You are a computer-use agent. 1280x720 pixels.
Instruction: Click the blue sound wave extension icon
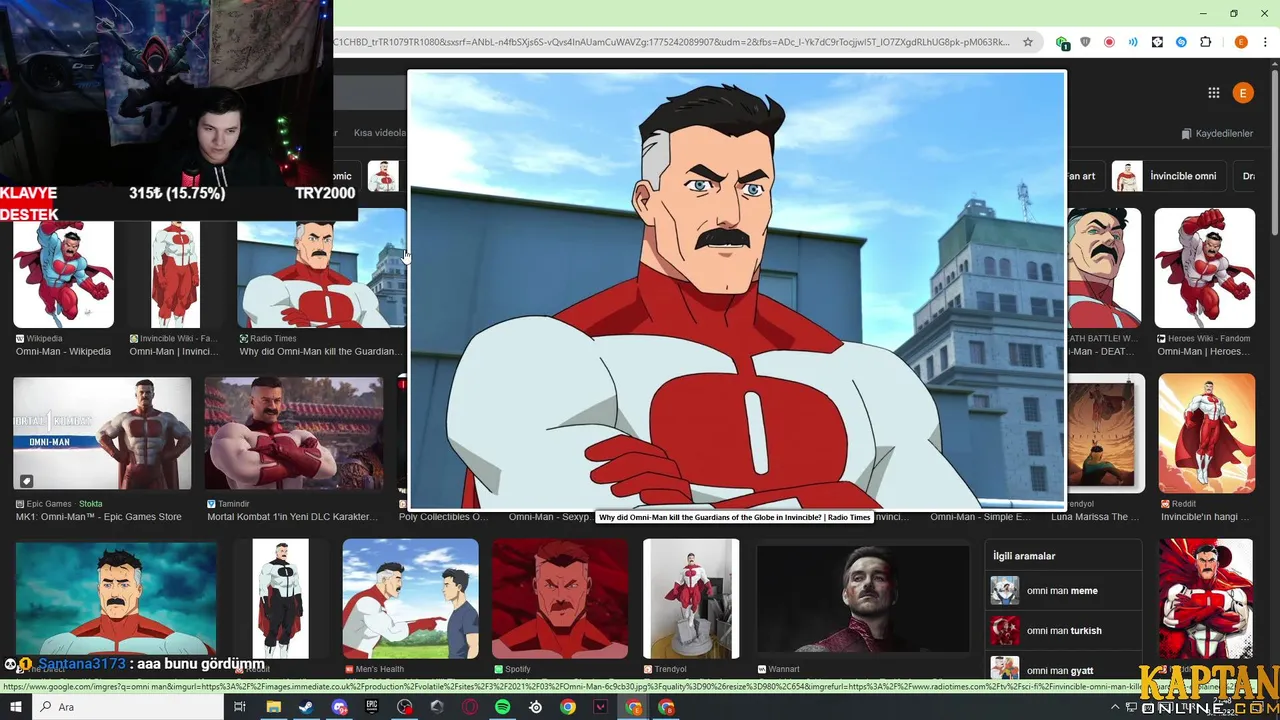click(1133, 42)
